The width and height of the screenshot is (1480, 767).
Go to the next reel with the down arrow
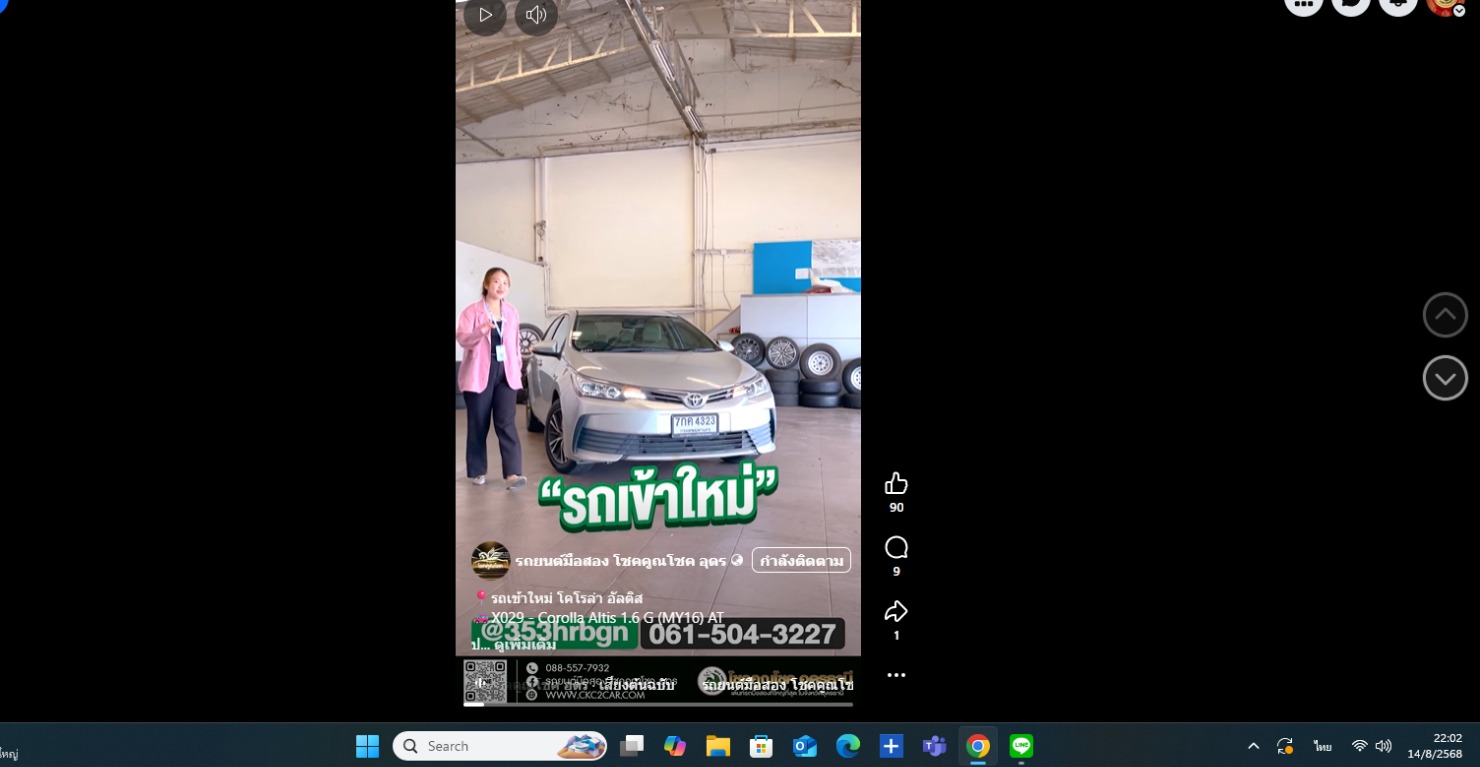click(x=1445, y=378)
